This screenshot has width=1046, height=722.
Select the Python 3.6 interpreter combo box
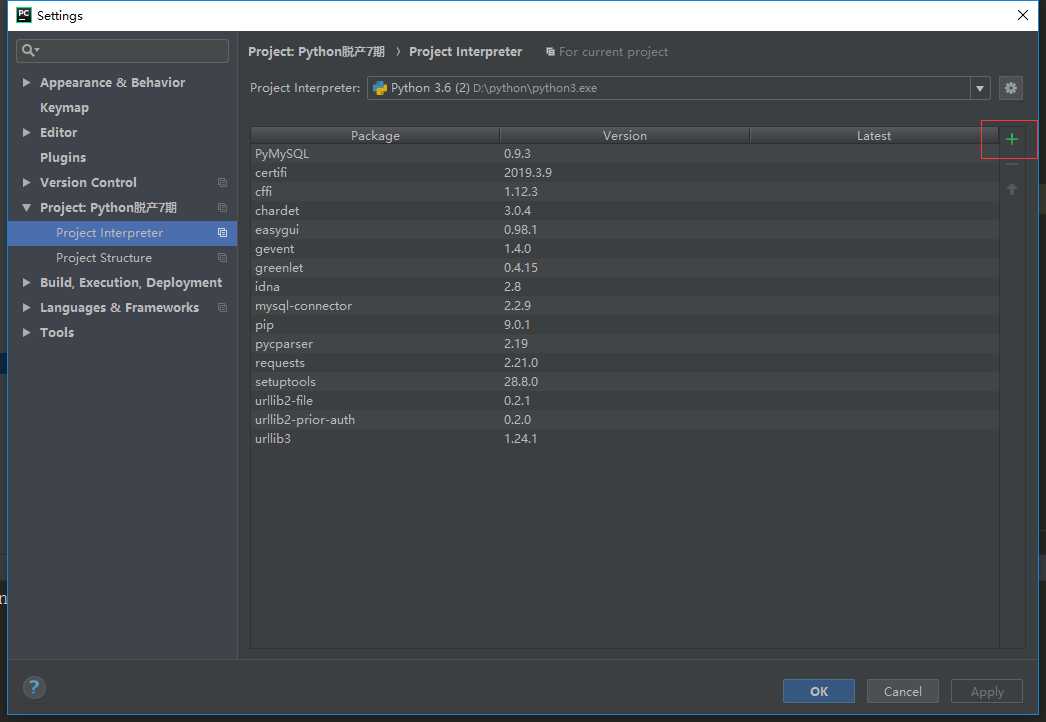[x=678, y=88]
